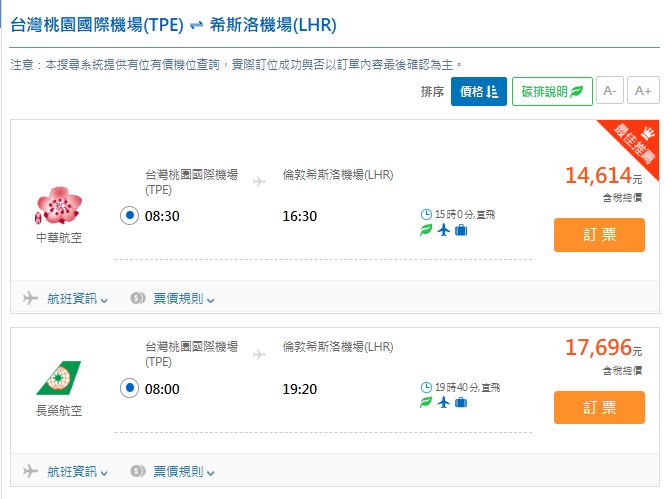Open the 碳排說明 carbon emissions explanation
Screen dimensions: 664x499
[x=552, y=91]
